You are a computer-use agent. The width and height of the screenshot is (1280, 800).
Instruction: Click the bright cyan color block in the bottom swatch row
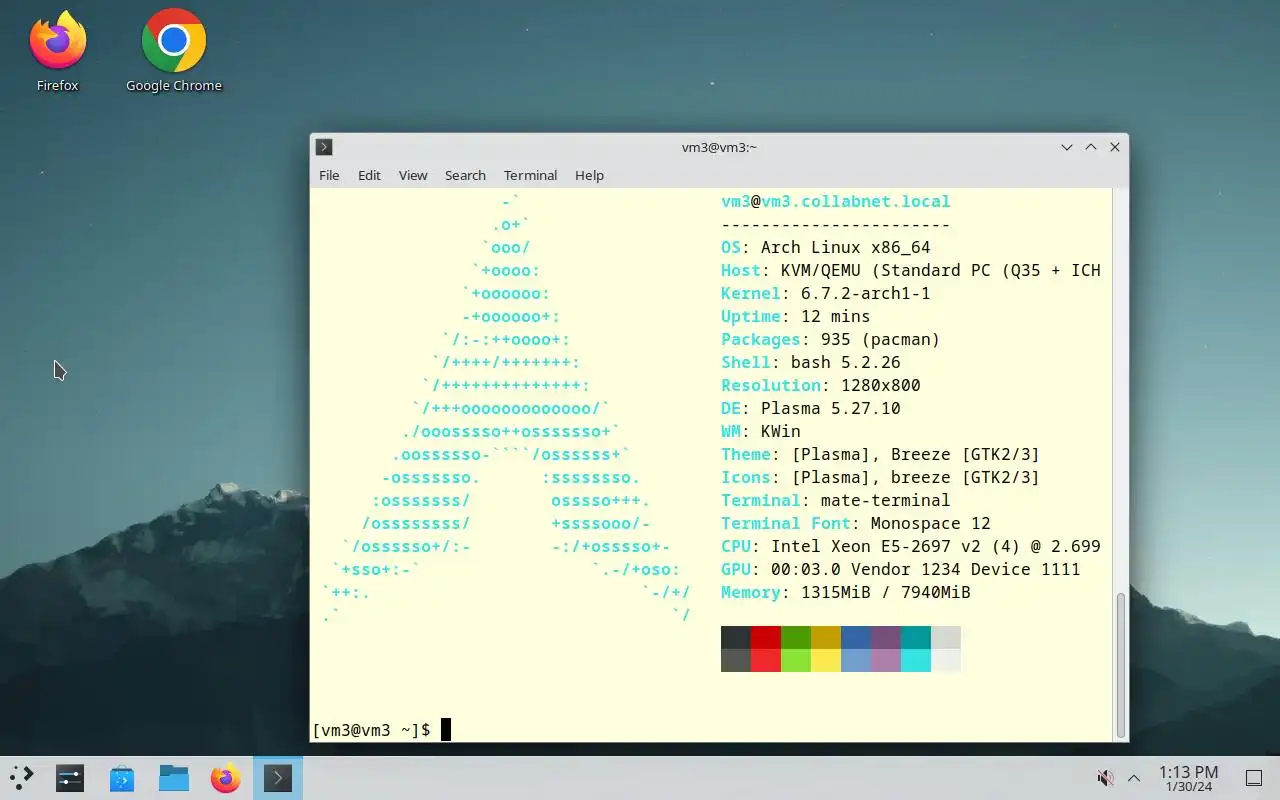pos(916,660)
